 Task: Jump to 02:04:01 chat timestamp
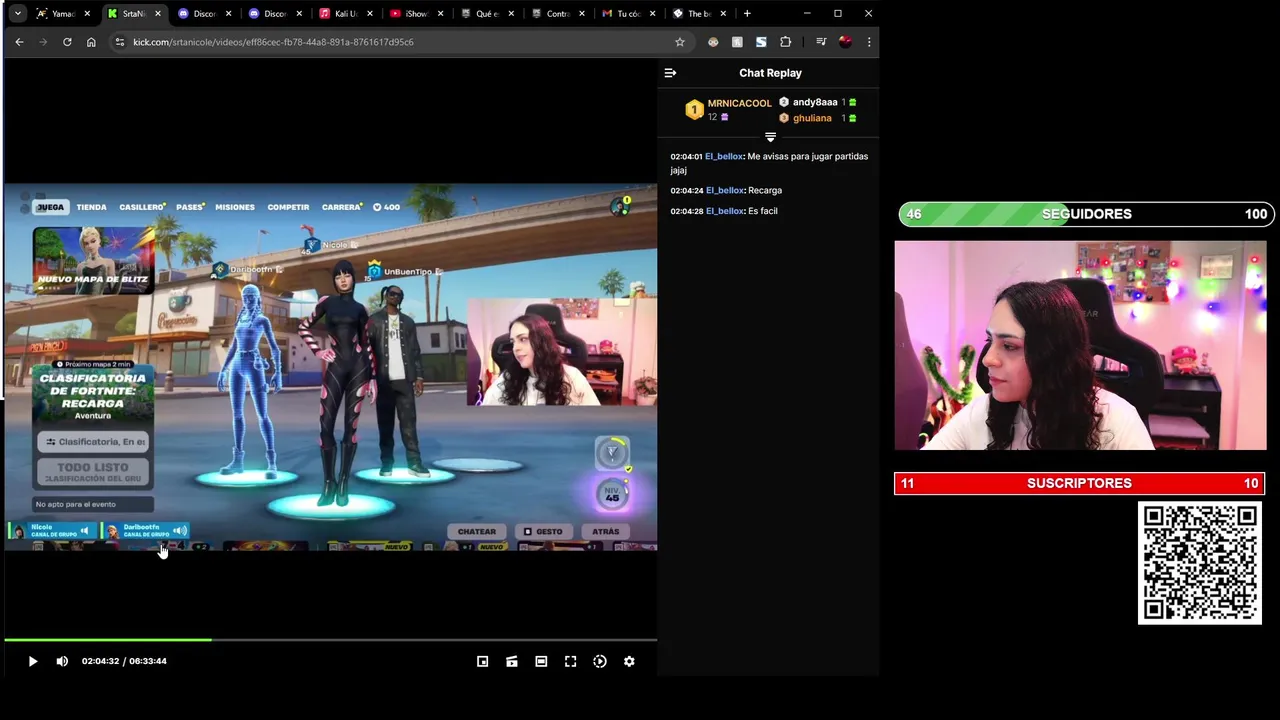[x=686, y=157]
